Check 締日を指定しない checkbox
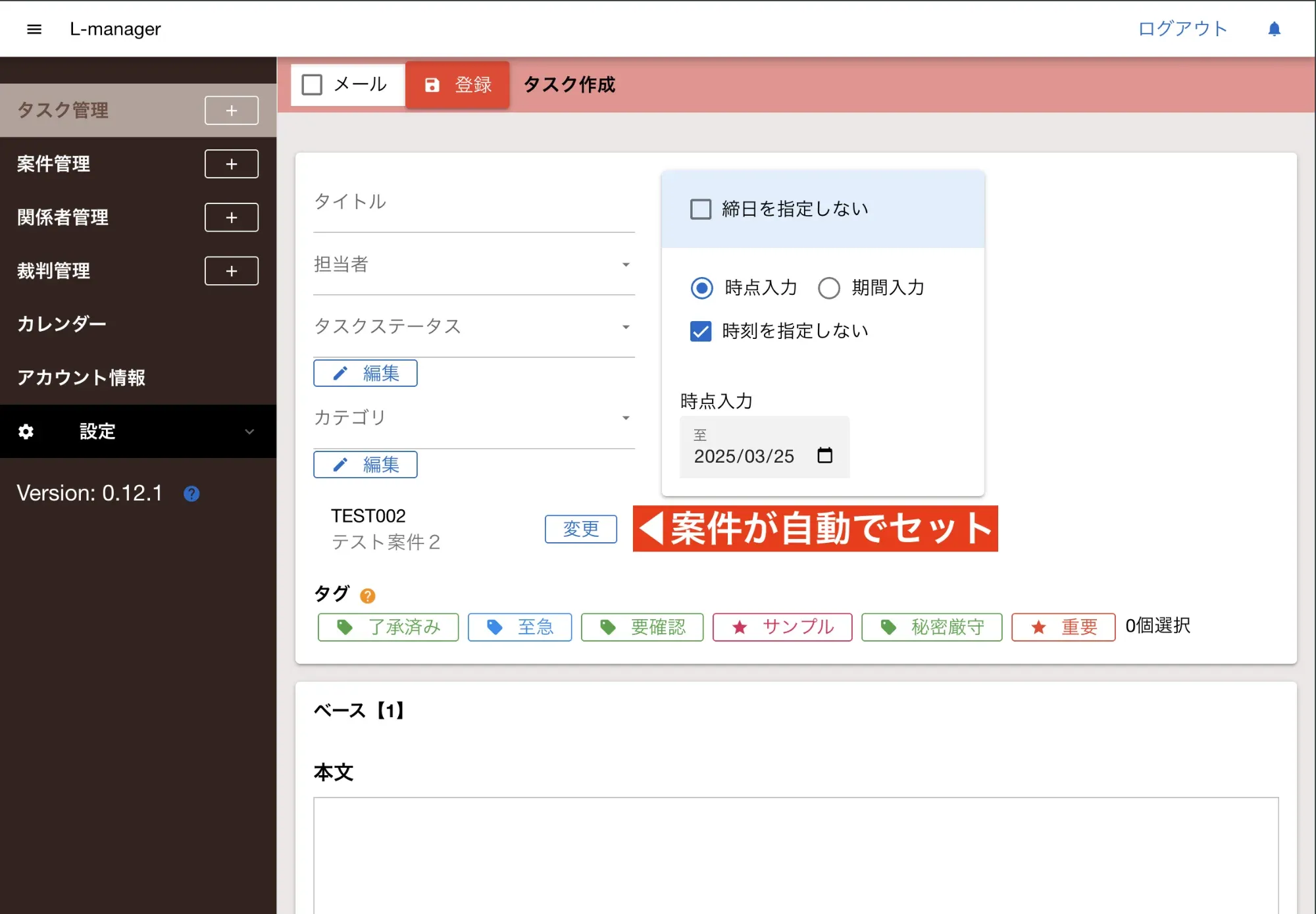The height and width of the screenshot is (914, 1316). tap(701, 209)
